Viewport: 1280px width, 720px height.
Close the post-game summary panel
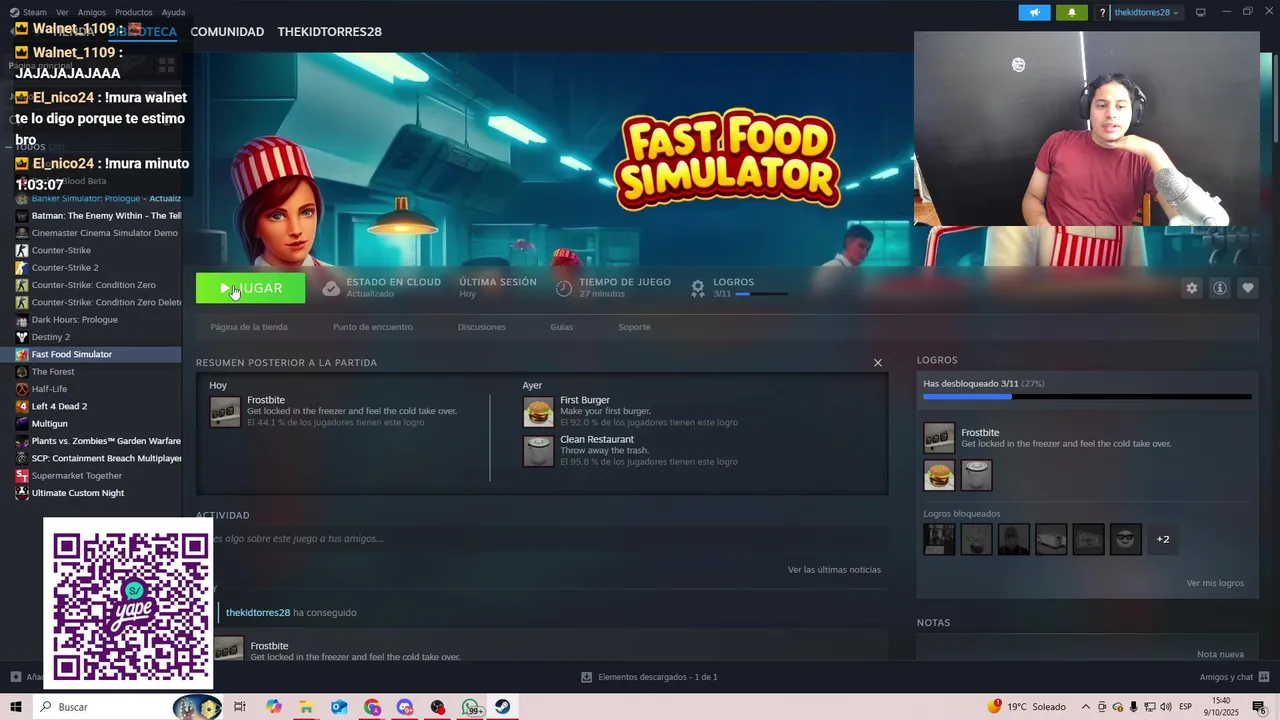[878, 363]
